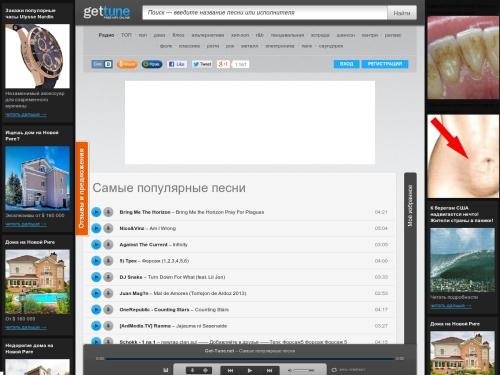500x375 pixels.
Task: Download DJ Snake Turn Down For What
Action: click(x=108, y=277)
